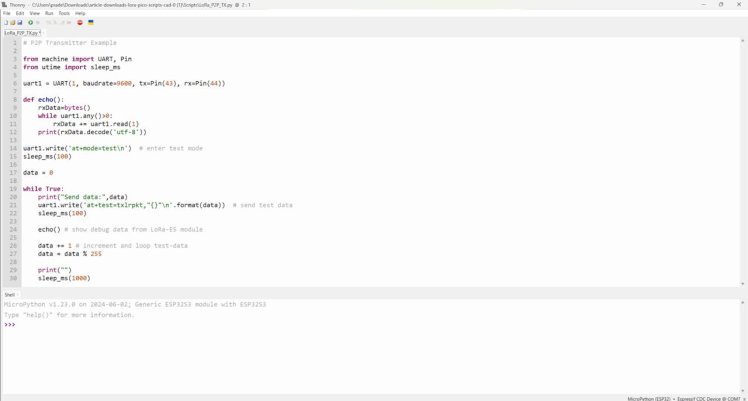Open the Edit menu

click(x=20, y=13)
